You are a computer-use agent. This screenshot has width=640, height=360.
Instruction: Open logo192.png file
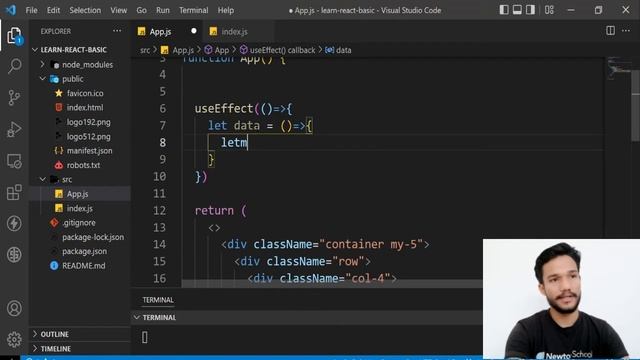point(88,122)
